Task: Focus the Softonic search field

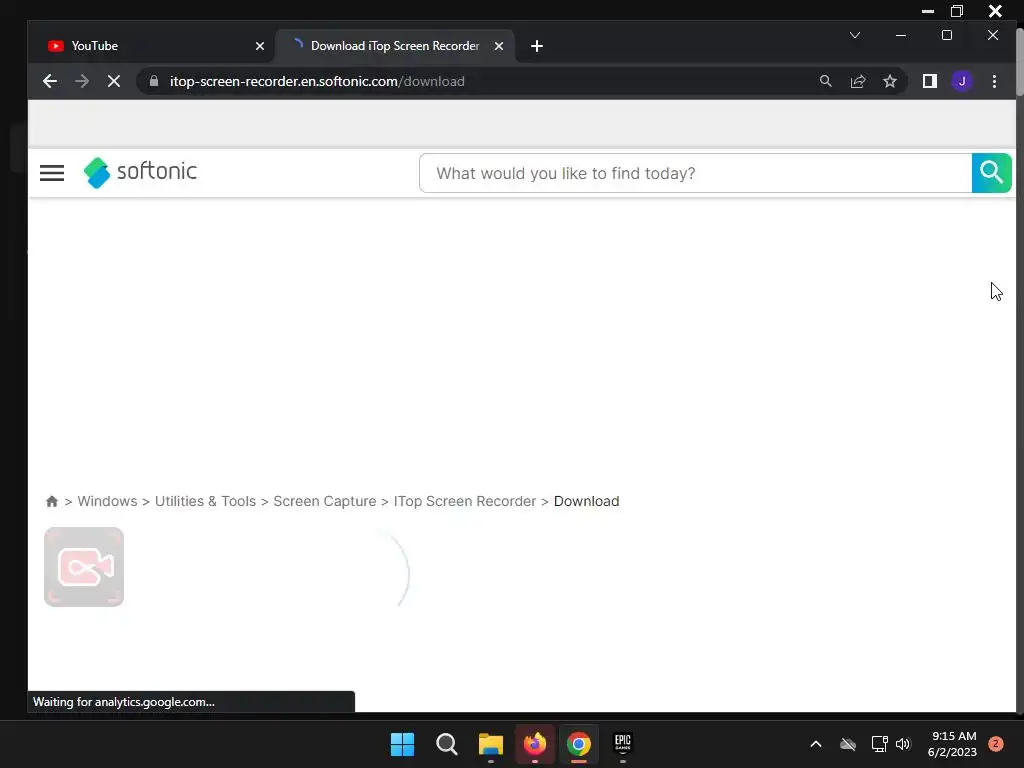Action: (696, 173)
